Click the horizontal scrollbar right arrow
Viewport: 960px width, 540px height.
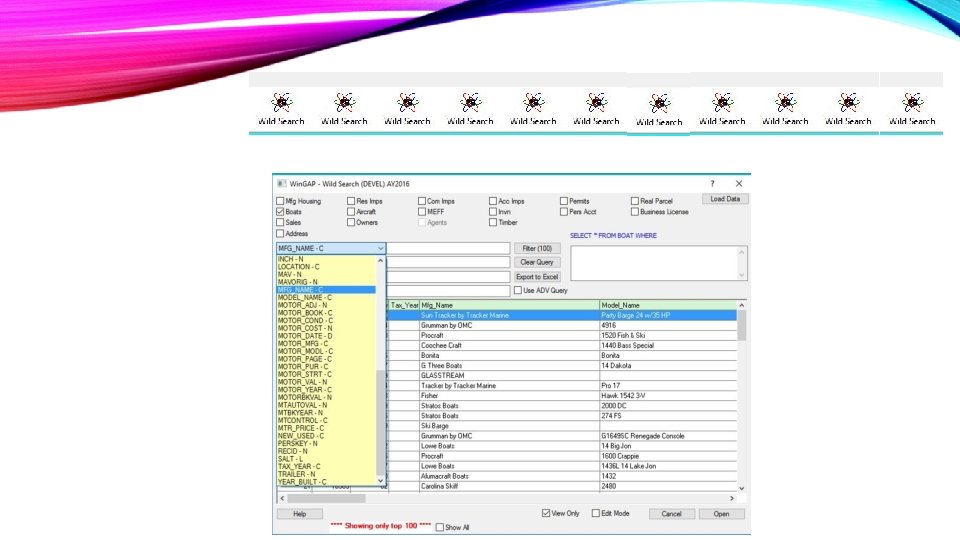[x=732, y=498]
